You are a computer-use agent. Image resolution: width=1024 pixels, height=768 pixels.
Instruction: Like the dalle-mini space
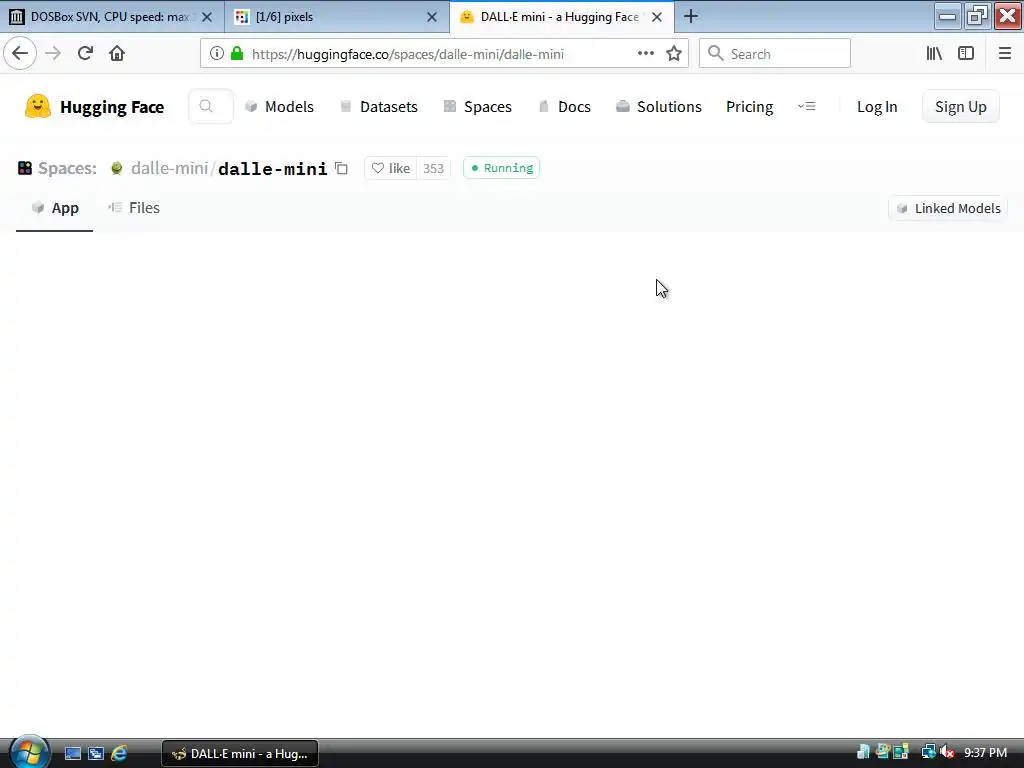pos(391,168)
